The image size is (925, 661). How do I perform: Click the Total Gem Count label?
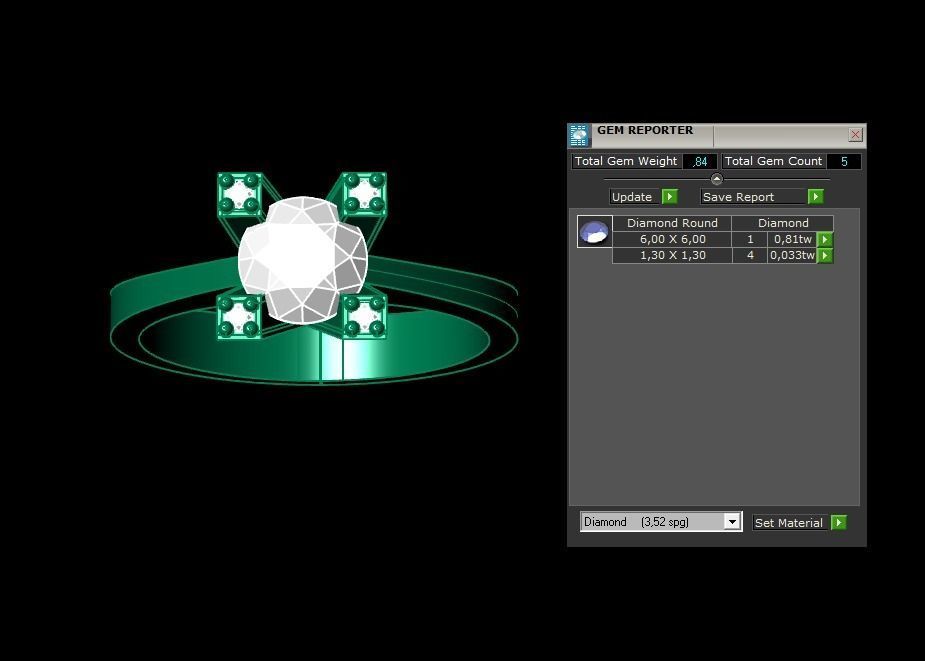(x=773, y=161)
